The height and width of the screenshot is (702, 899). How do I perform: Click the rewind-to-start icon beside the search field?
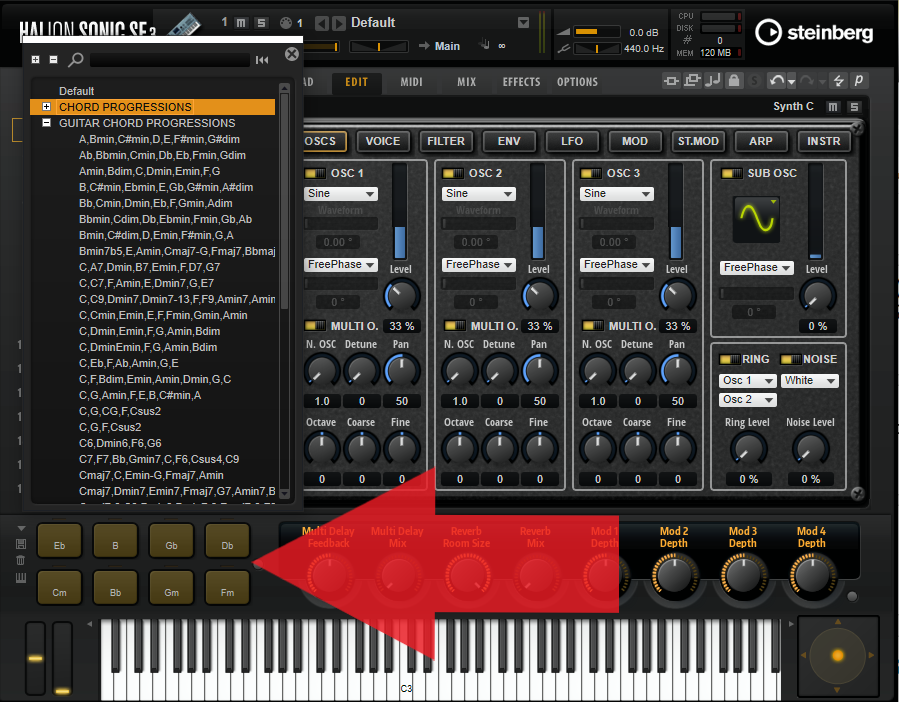(x=262, y=60)
